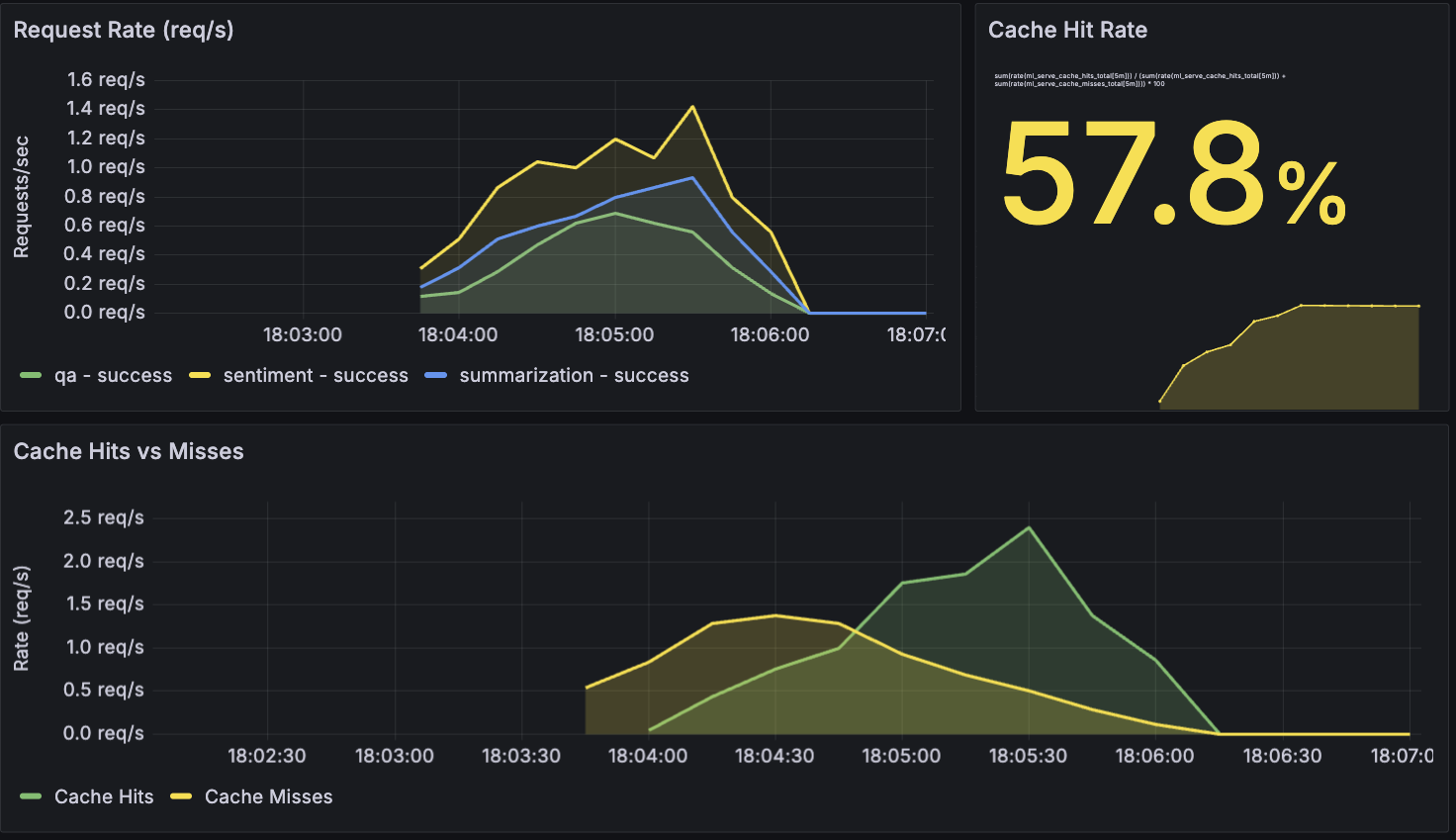Hide the 'Cache Misses' series via legend

268,796
